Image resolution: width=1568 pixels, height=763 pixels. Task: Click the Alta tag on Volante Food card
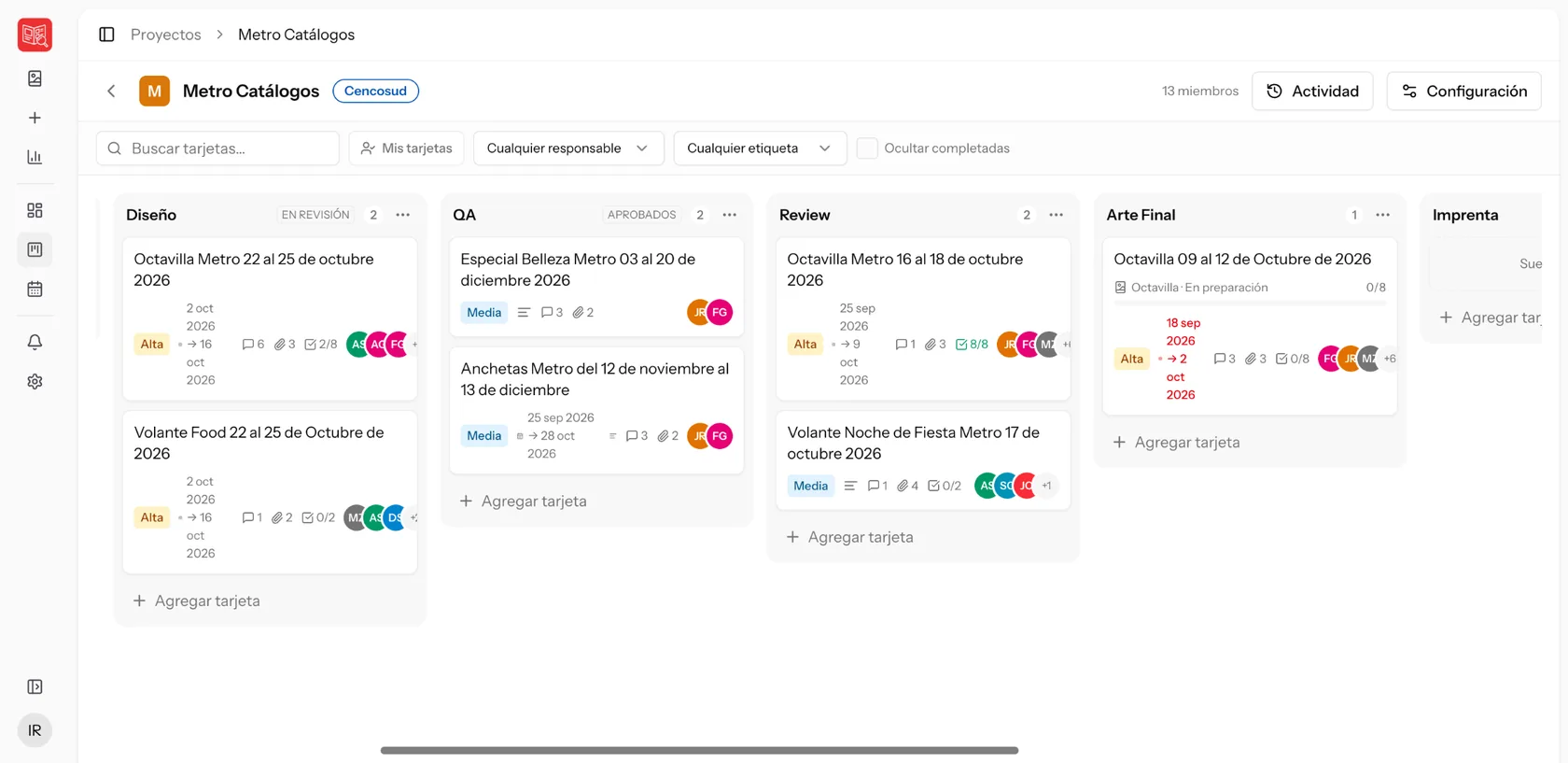[152, 517]
